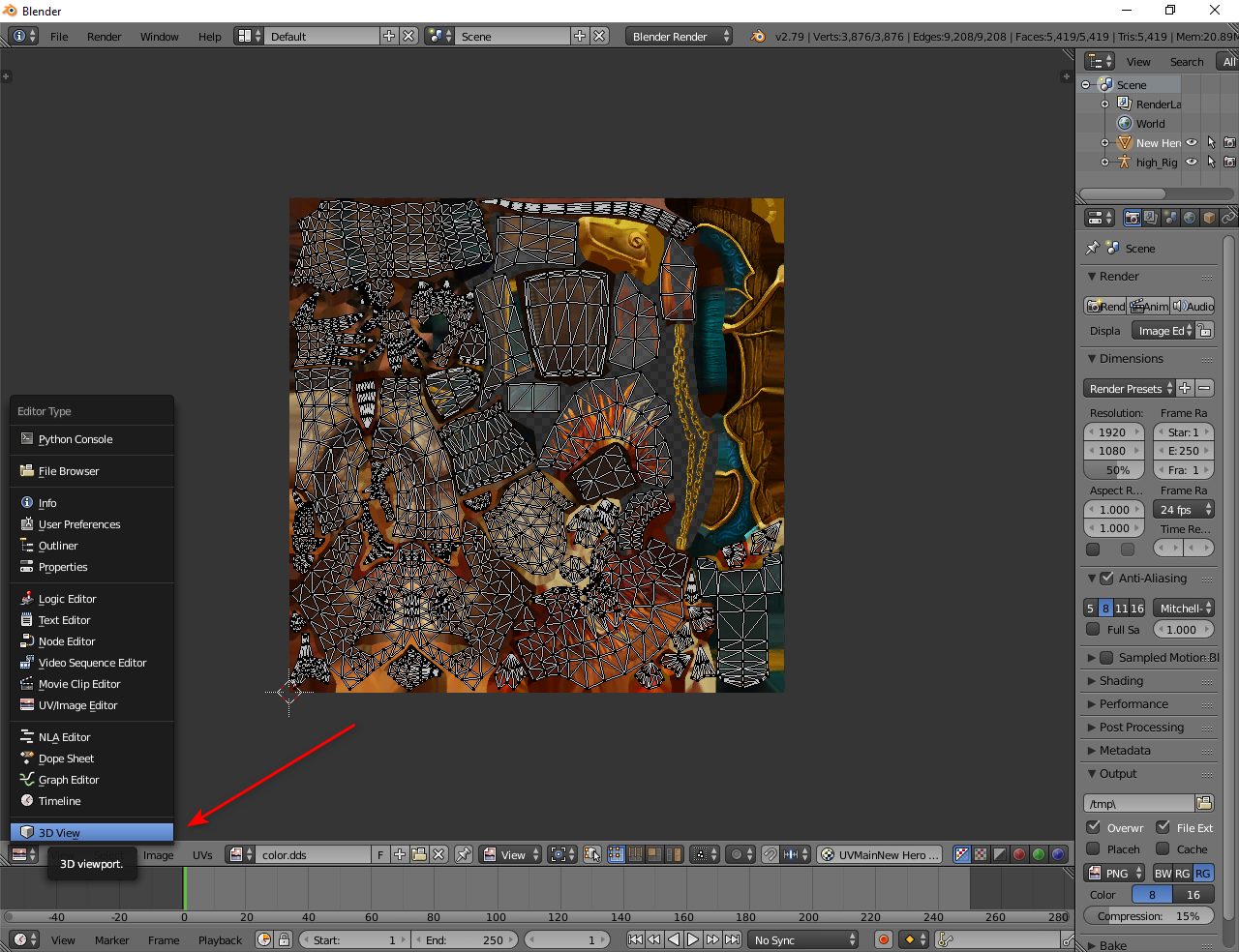Click the Object properties cube icon

1209,218
